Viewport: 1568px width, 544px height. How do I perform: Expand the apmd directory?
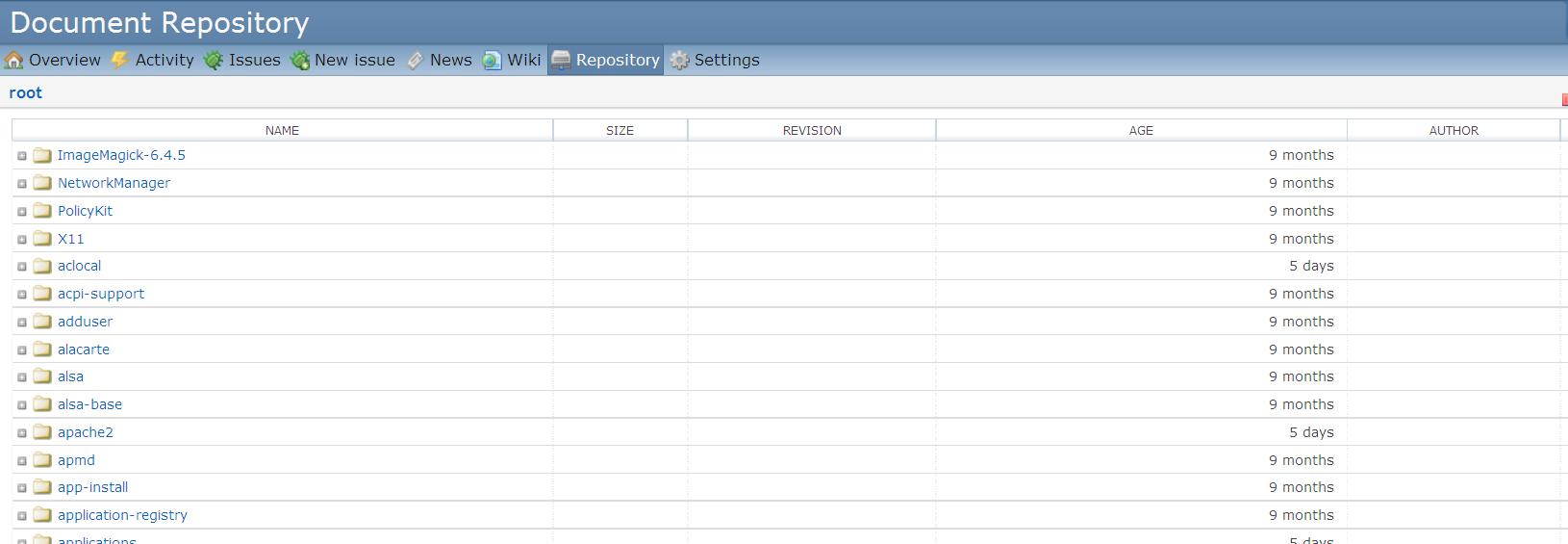click(22, 461)
